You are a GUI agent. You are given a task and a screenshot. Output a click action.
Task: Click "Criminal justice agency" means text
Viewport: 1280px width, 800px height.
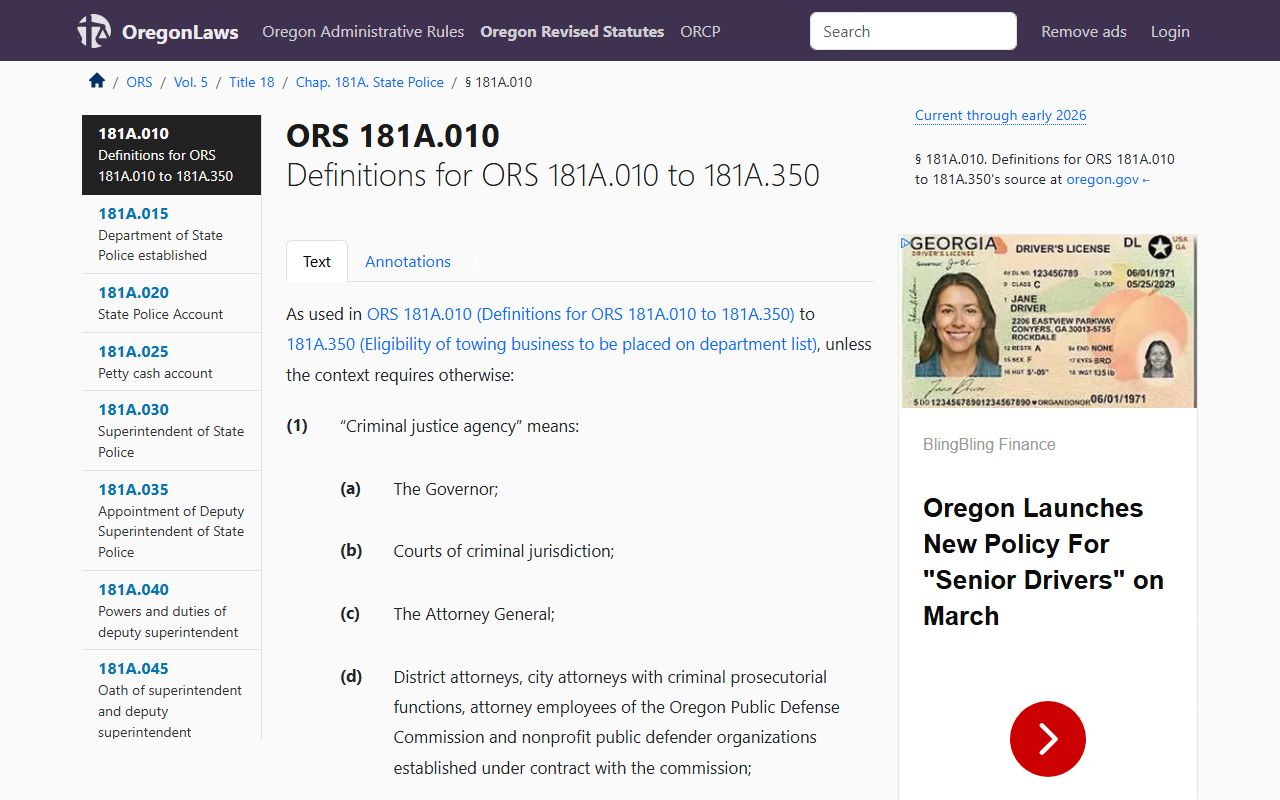[x=460, y=426]
